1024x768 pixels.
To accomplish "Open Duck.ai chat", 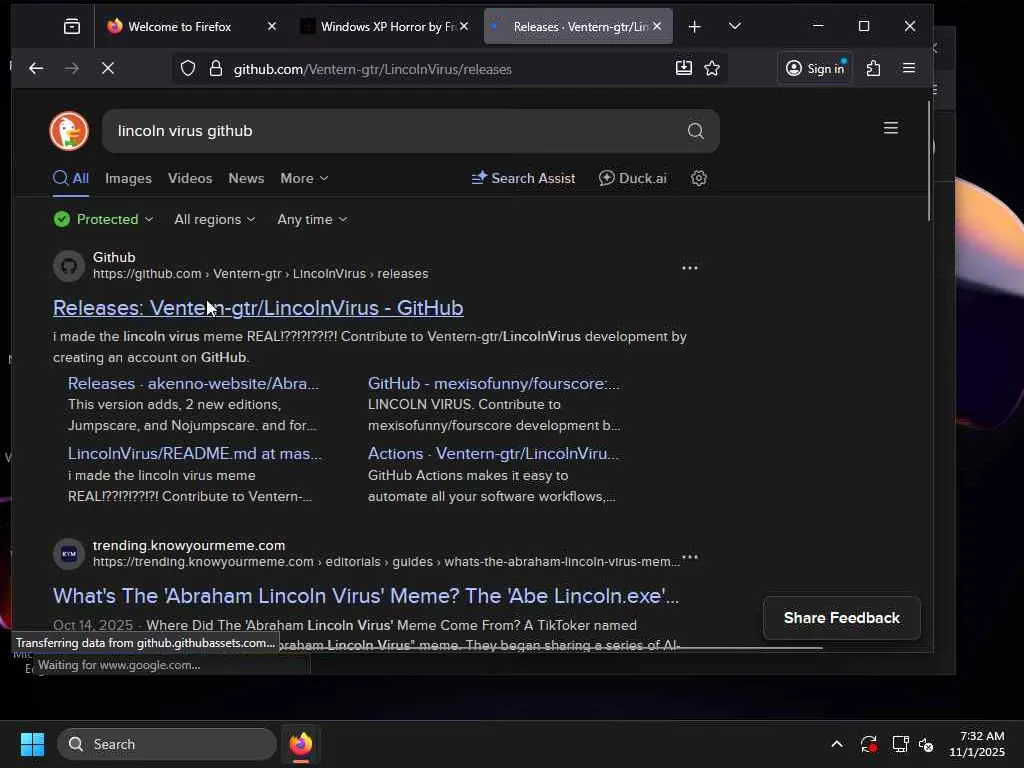I will [633, 178].
